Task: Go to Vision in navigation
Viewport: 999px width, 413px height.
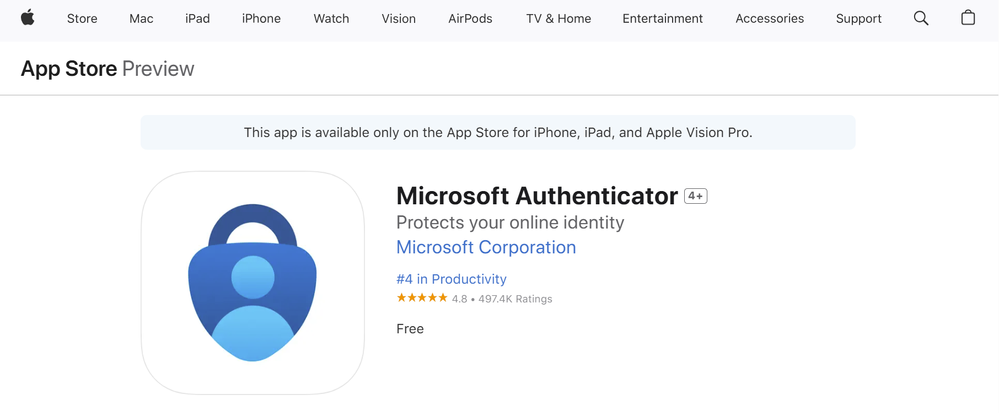Action: (x=399, y=18)
